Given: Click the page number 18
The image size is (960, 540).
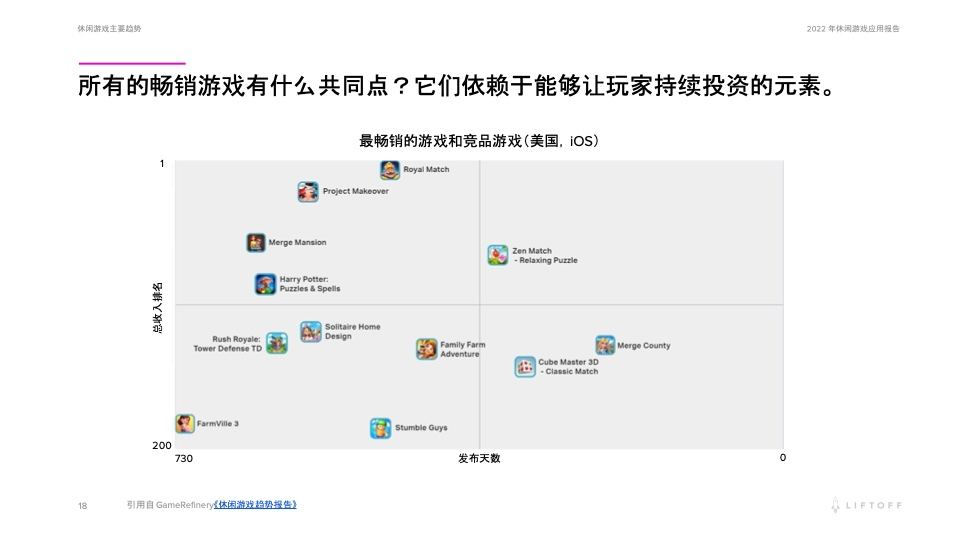Looking at the screenshot, I should [x=83, y=506].
